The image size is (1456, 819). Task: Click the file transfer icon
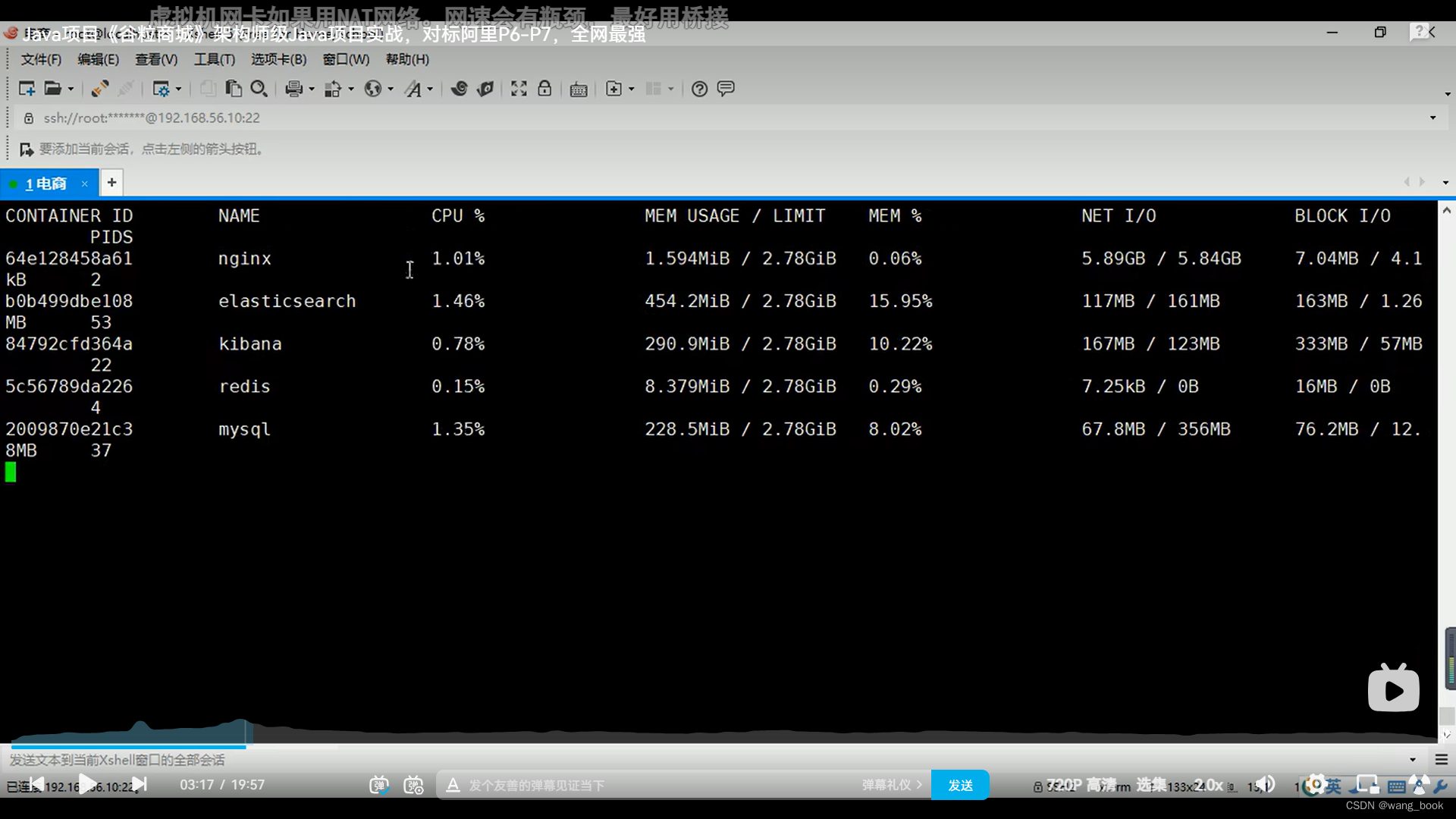pyautogui.click(x=333, y=89)
